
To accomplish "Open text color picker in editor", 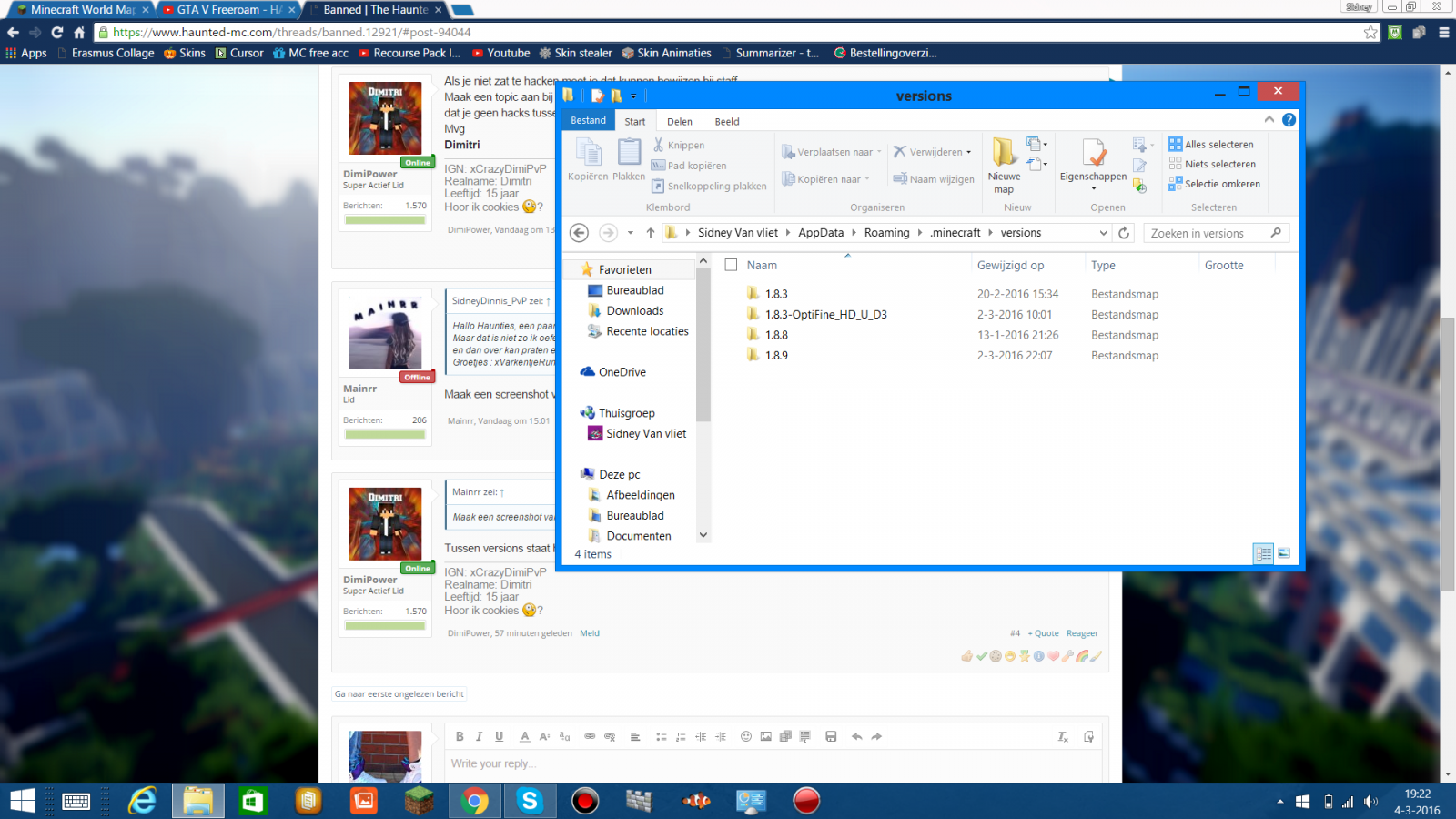I will pyautogui.click(x=524, y=737).
